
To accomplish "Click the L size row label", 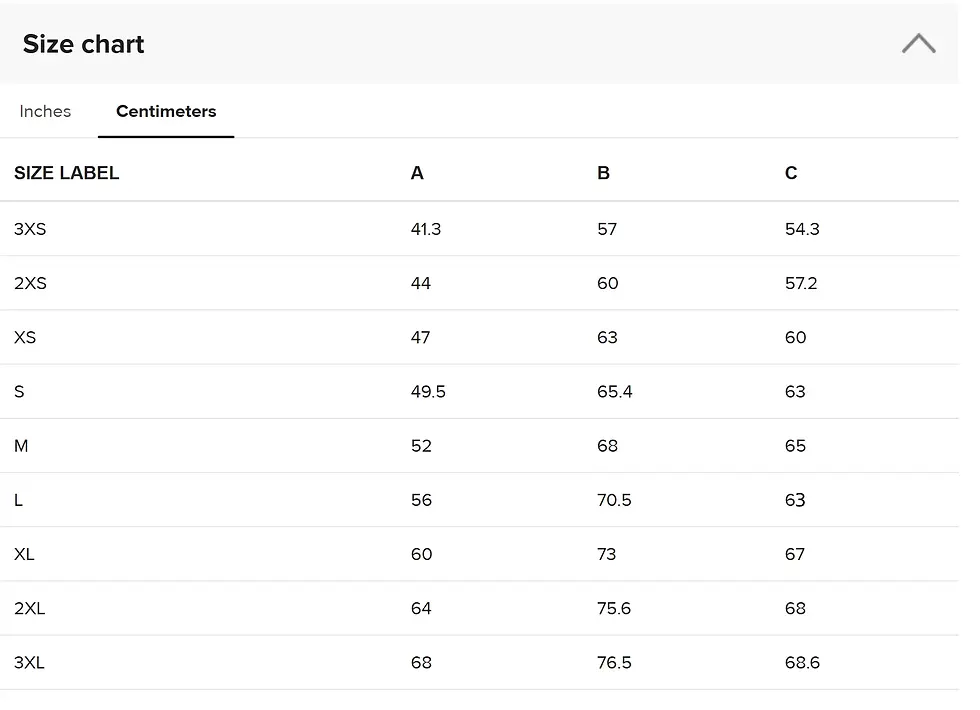I will (x=18, y=500).
